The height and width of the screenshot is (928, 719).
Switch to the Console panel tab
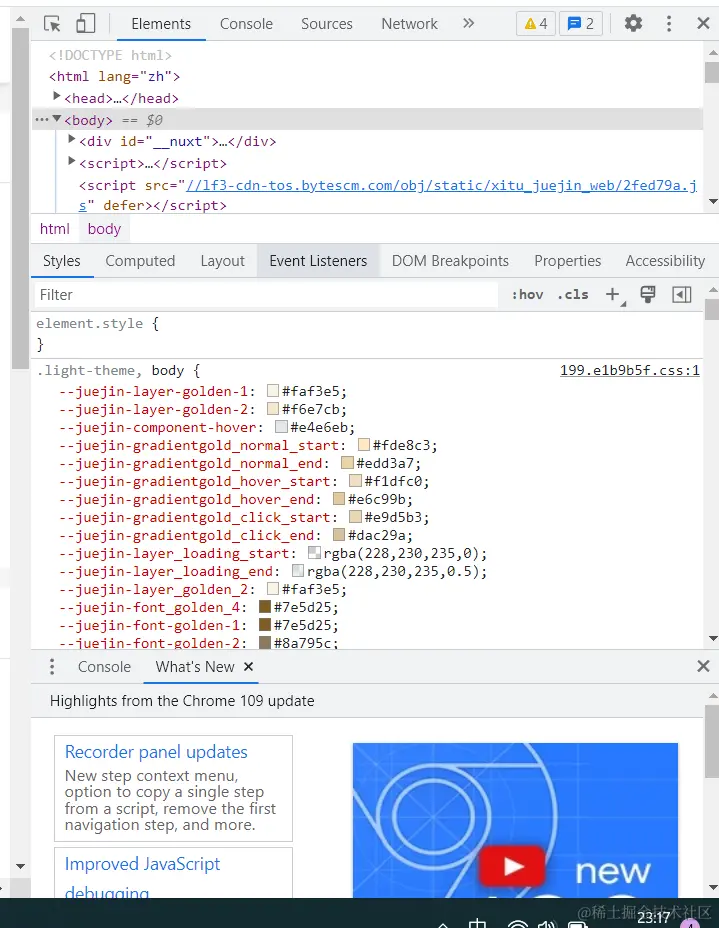pos(246,24)
